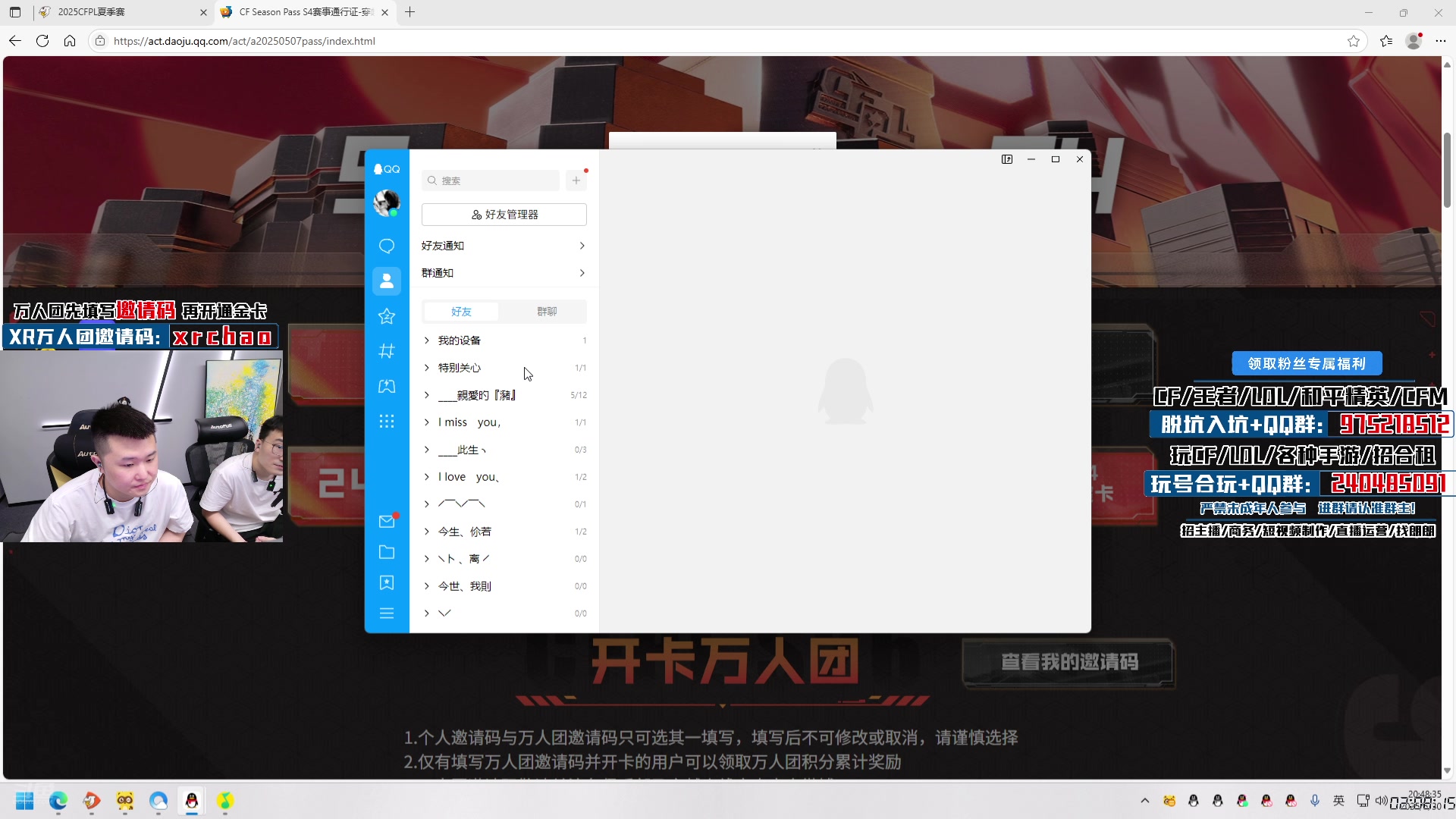Expand 今生、你若 friend group

point(504,532)
